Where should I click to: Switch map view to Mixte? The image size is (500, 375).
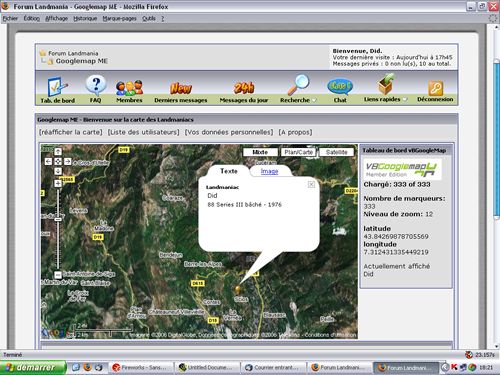point(260,152)
